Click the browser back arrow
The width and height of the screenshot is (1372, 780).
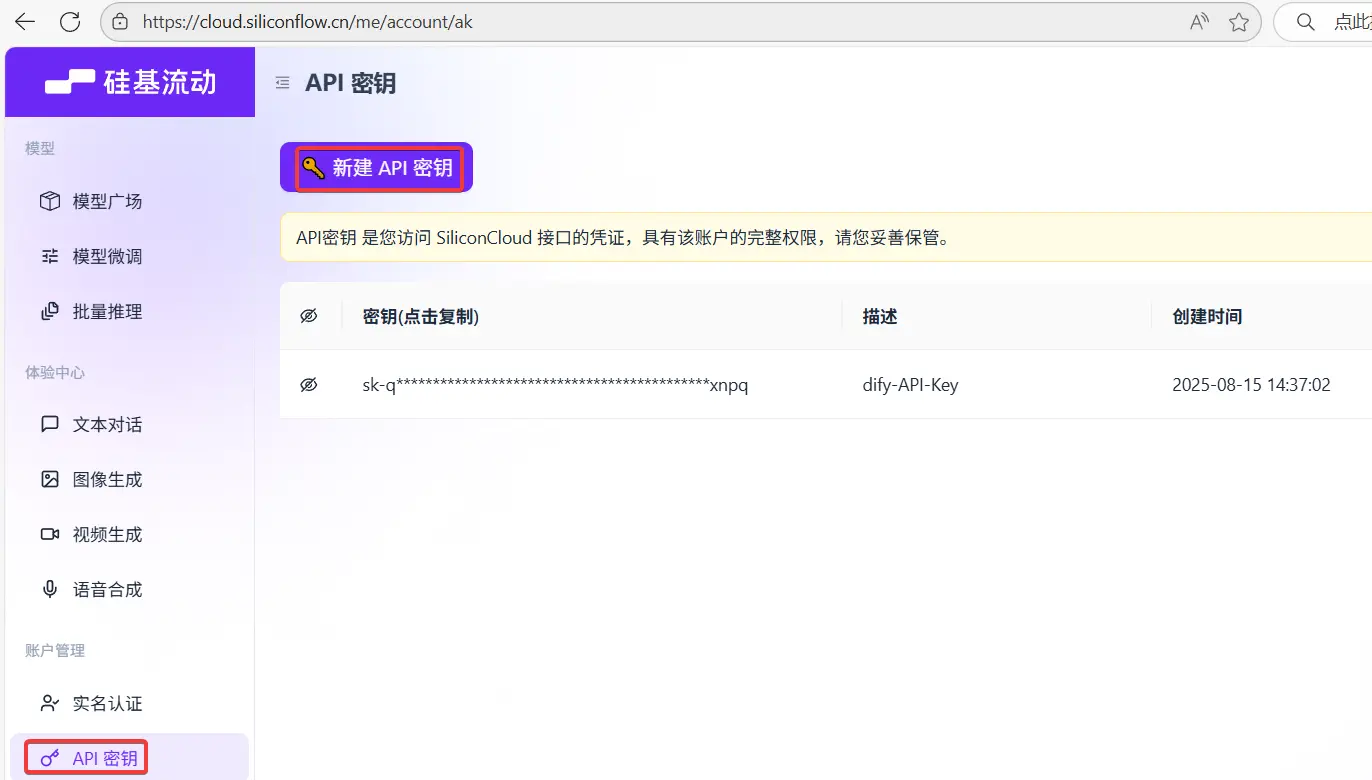[25, 21]
